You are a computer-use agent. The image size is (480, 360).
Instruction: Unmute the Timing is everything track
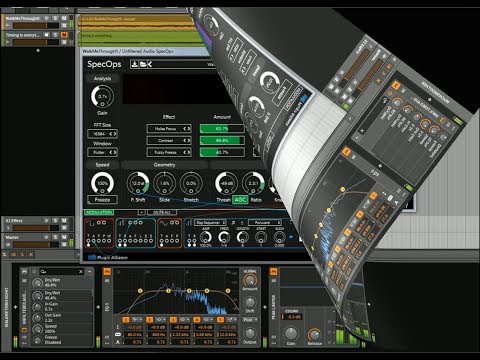(64, 35)
